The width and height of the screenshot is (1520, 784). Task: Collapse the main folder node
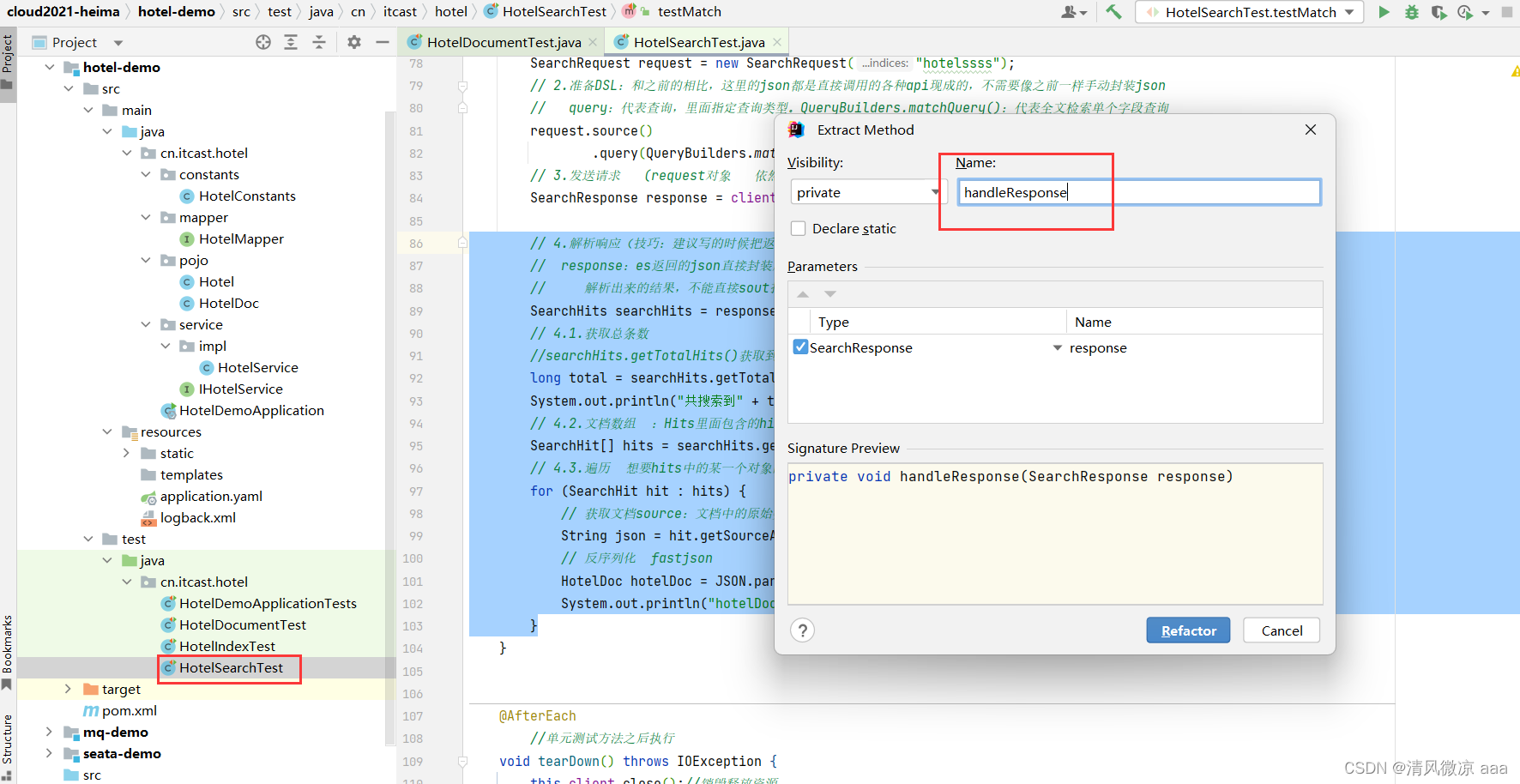[x=88, y=110]
